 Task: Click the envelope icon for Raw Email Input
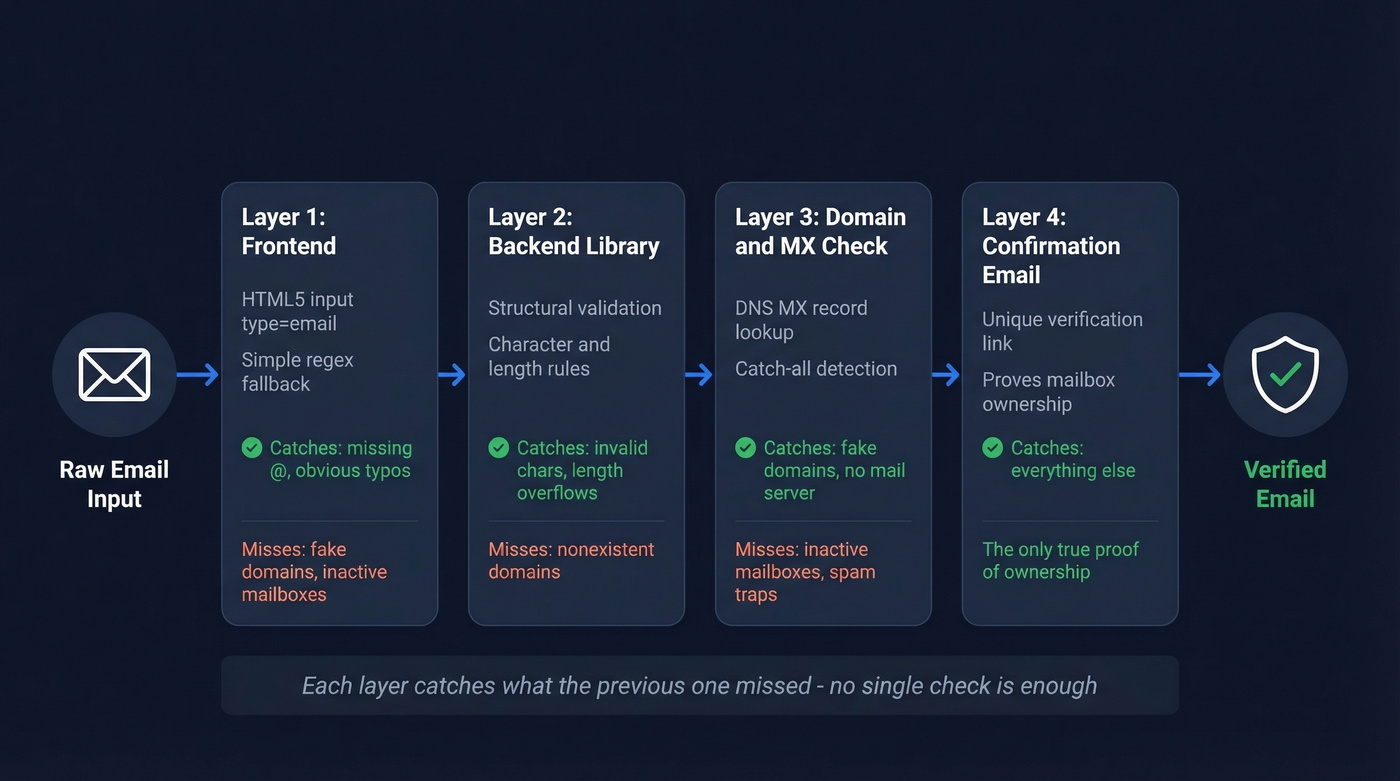113,374
